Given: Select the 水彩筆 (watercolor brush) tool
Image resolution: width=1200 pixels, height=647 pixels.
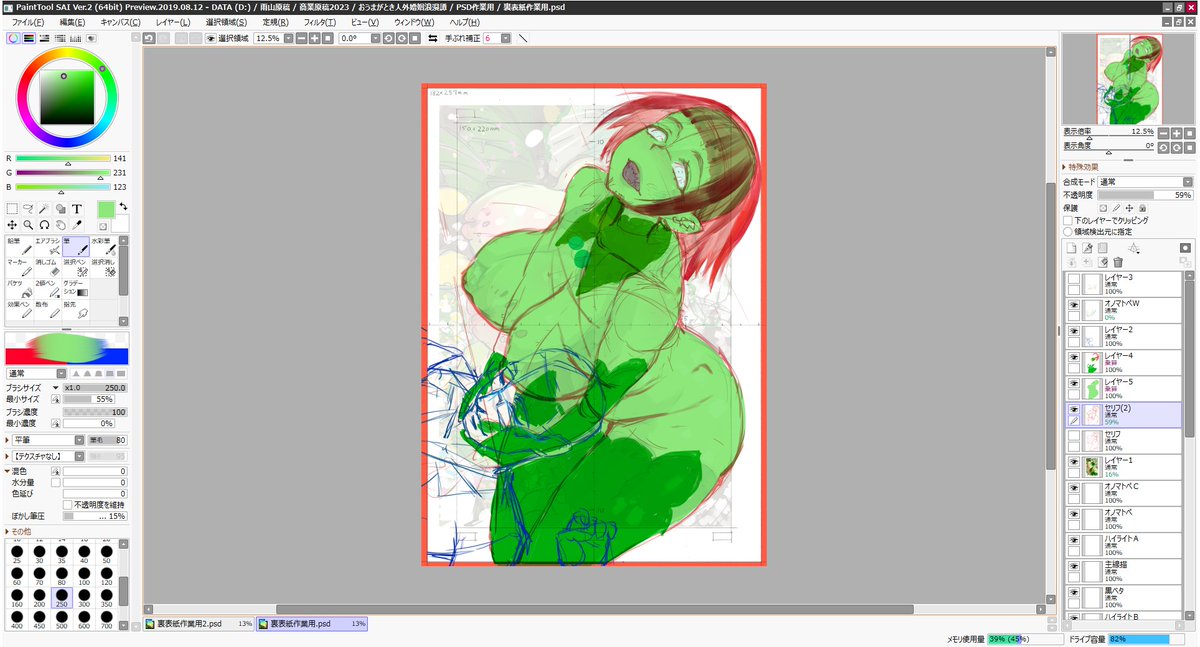Looking at the screenshot, I should [104, 246].
